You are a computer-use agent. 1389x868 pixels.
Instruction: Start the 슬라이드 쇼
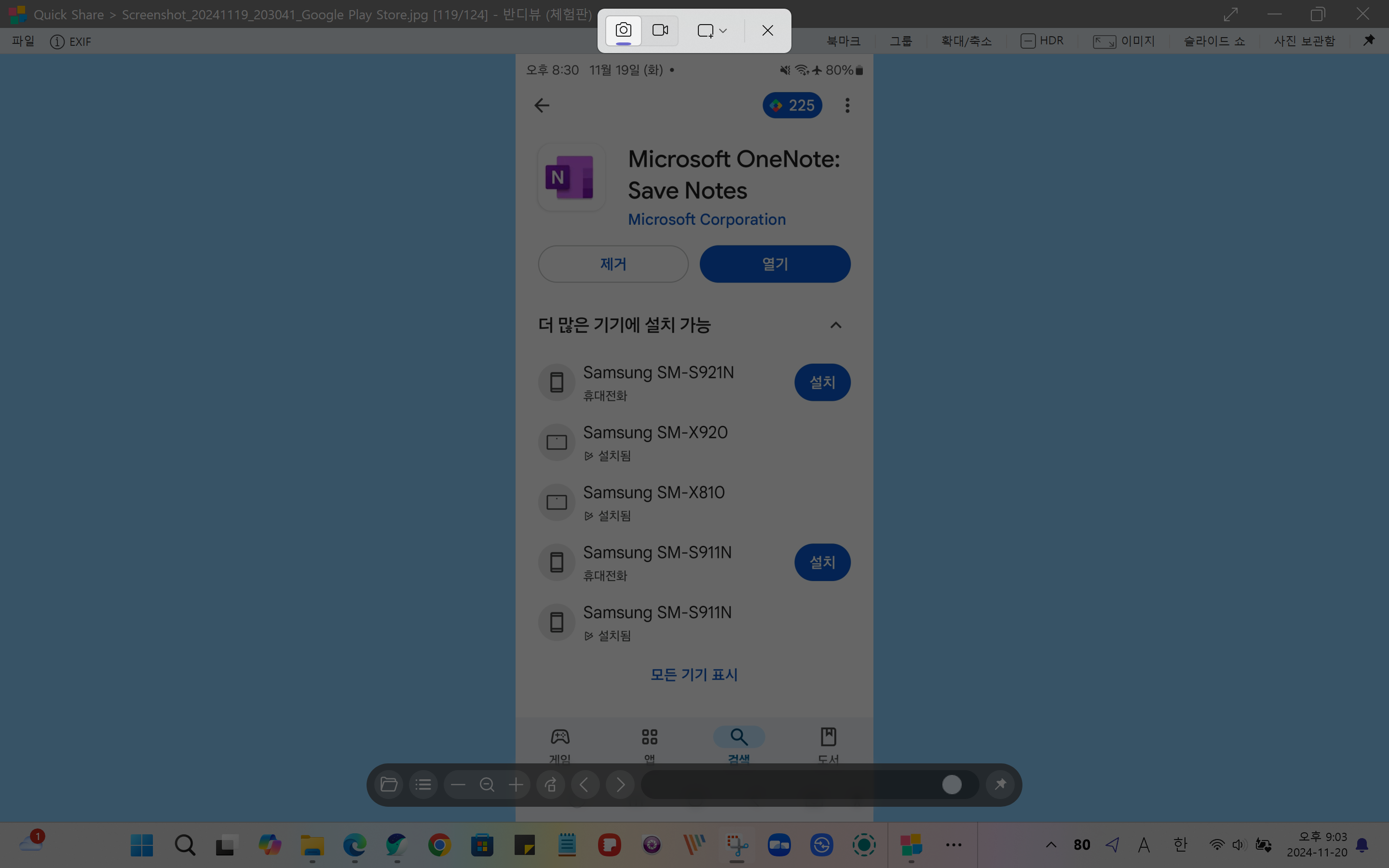tap(1214, 41)
